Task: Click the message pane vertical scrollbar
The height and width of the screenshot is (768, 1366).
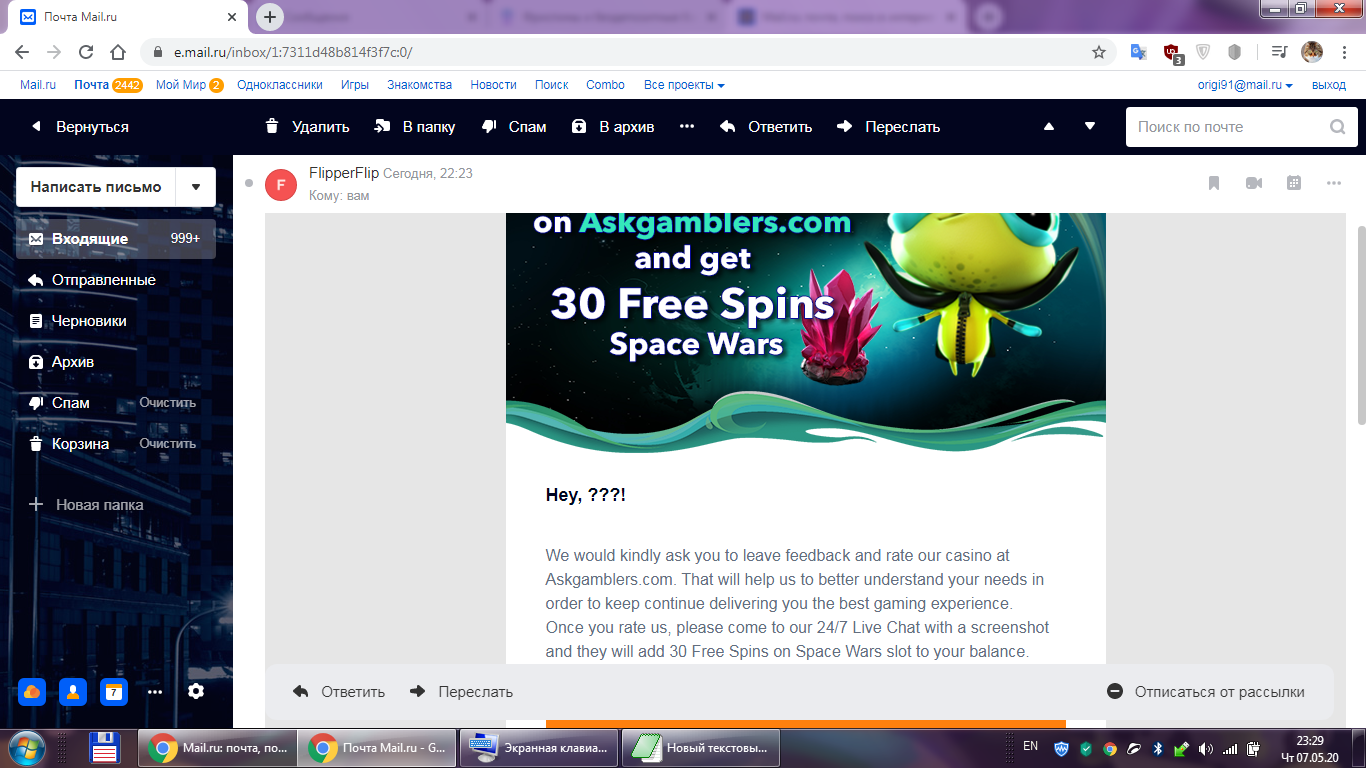Action: pyautogui.click(x=1360, y=325)
